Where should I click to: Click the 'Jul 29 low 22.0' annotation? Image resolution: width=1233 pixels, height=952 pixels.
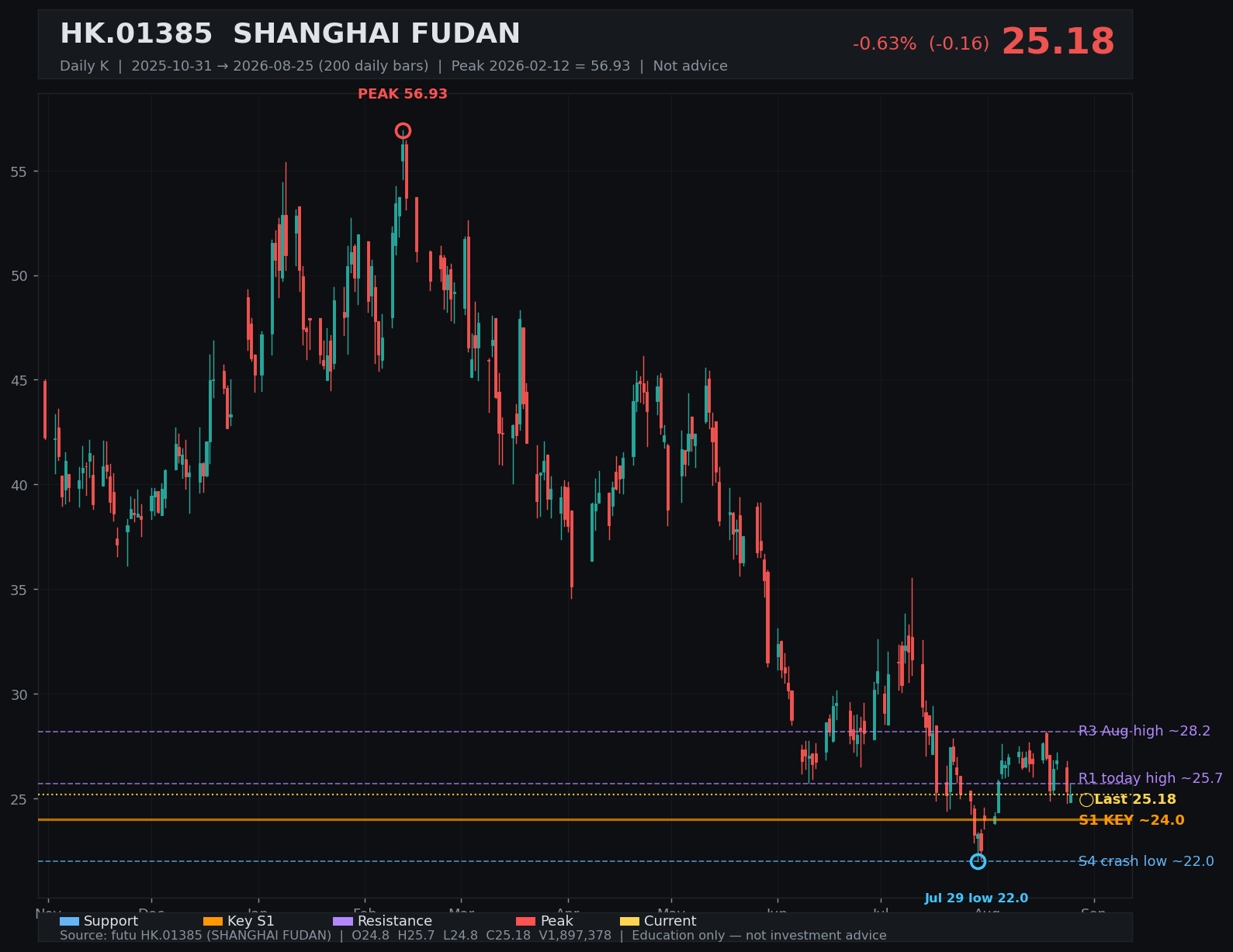pos(976,898)
